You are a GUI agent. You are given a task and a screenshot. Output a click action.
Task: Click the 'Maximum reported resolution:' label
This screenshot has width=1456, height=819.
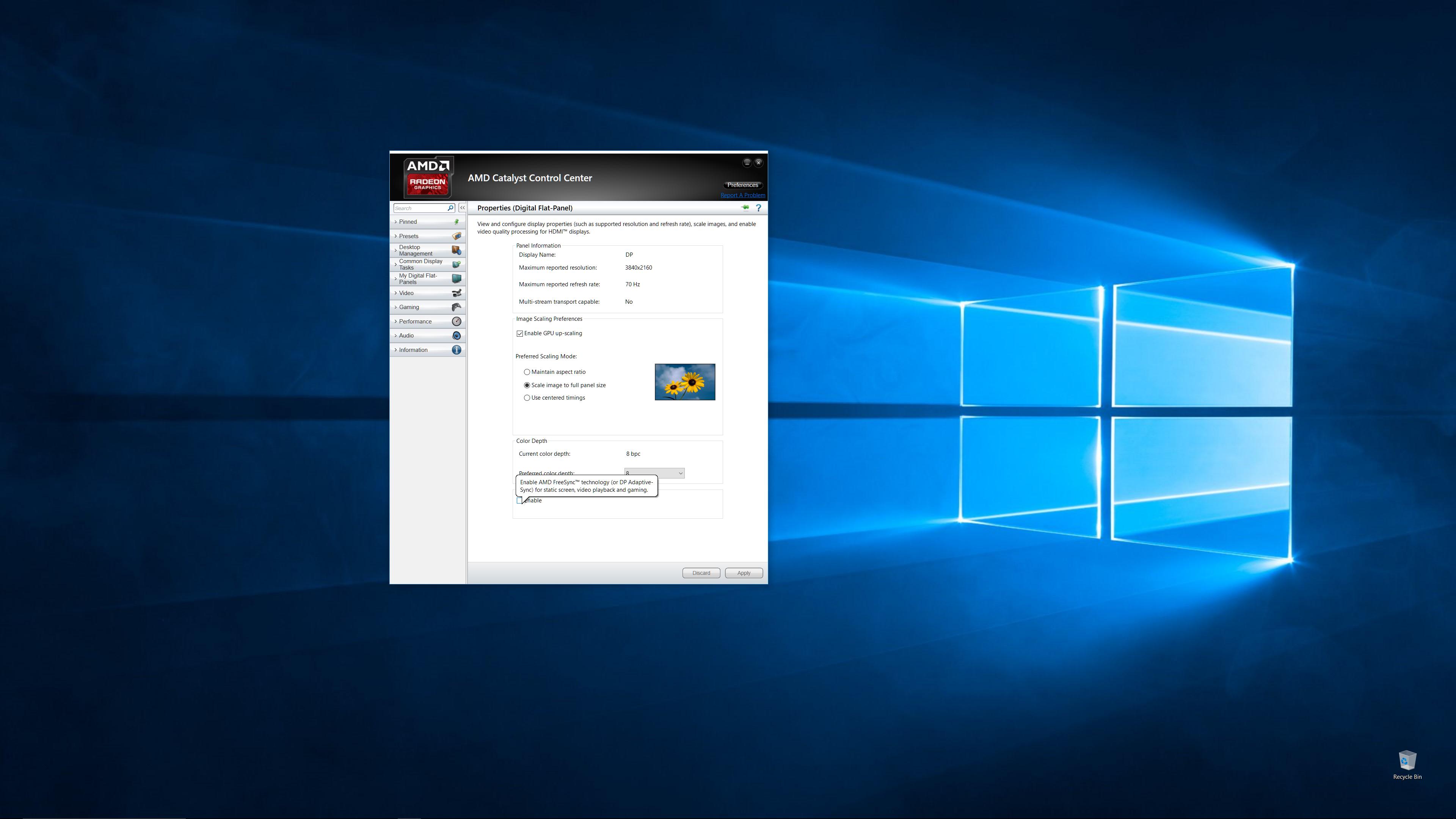558,268
